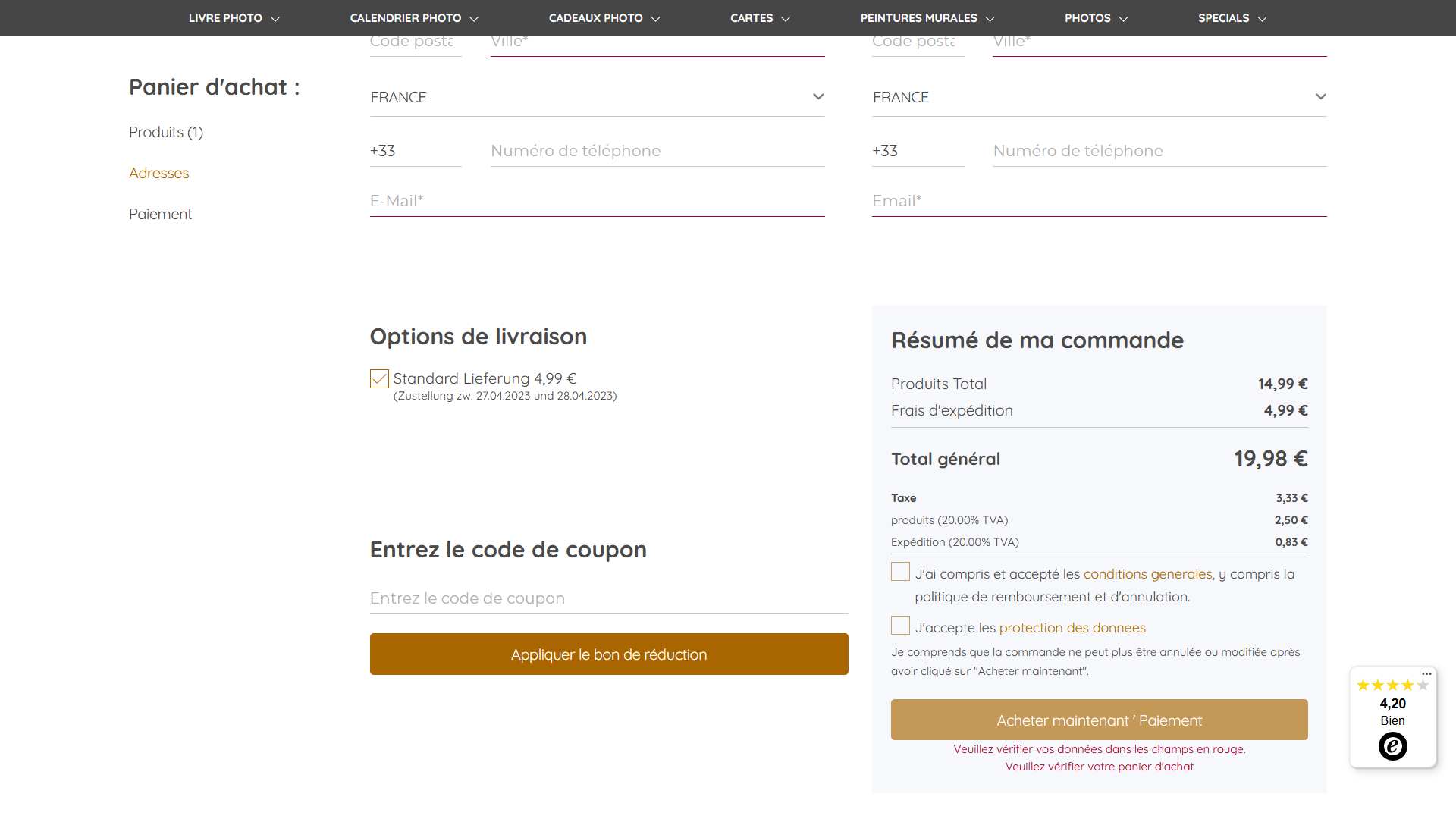1456x819 pixels.
Task: Accept the conditions generales checkbox
Action: point(900,572)
